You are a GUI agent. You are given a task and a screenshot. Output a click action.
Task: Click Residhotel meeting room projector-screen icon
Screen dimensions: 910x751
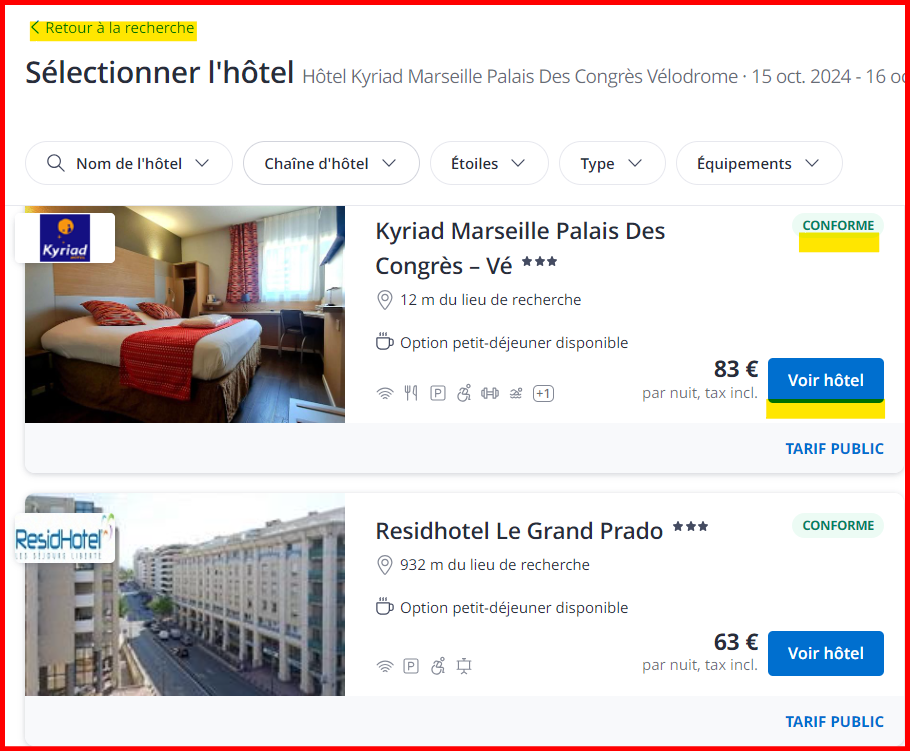[x=464, y=666]
